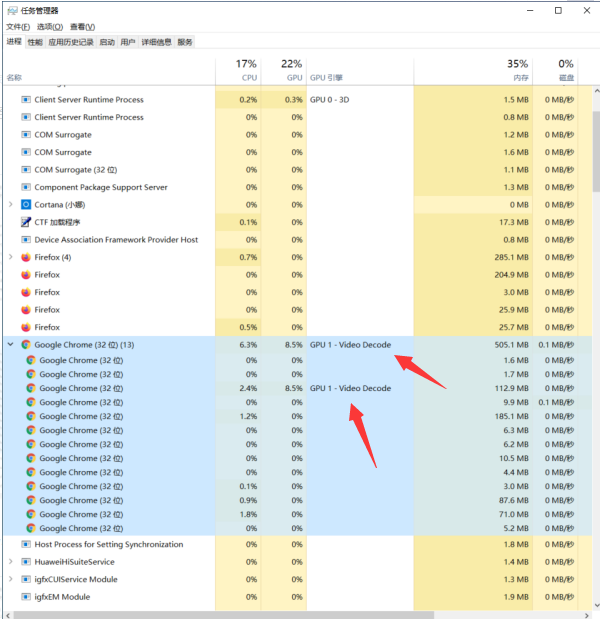
Task: Sort processes by the CPU column header
Action: coord(249,70)
